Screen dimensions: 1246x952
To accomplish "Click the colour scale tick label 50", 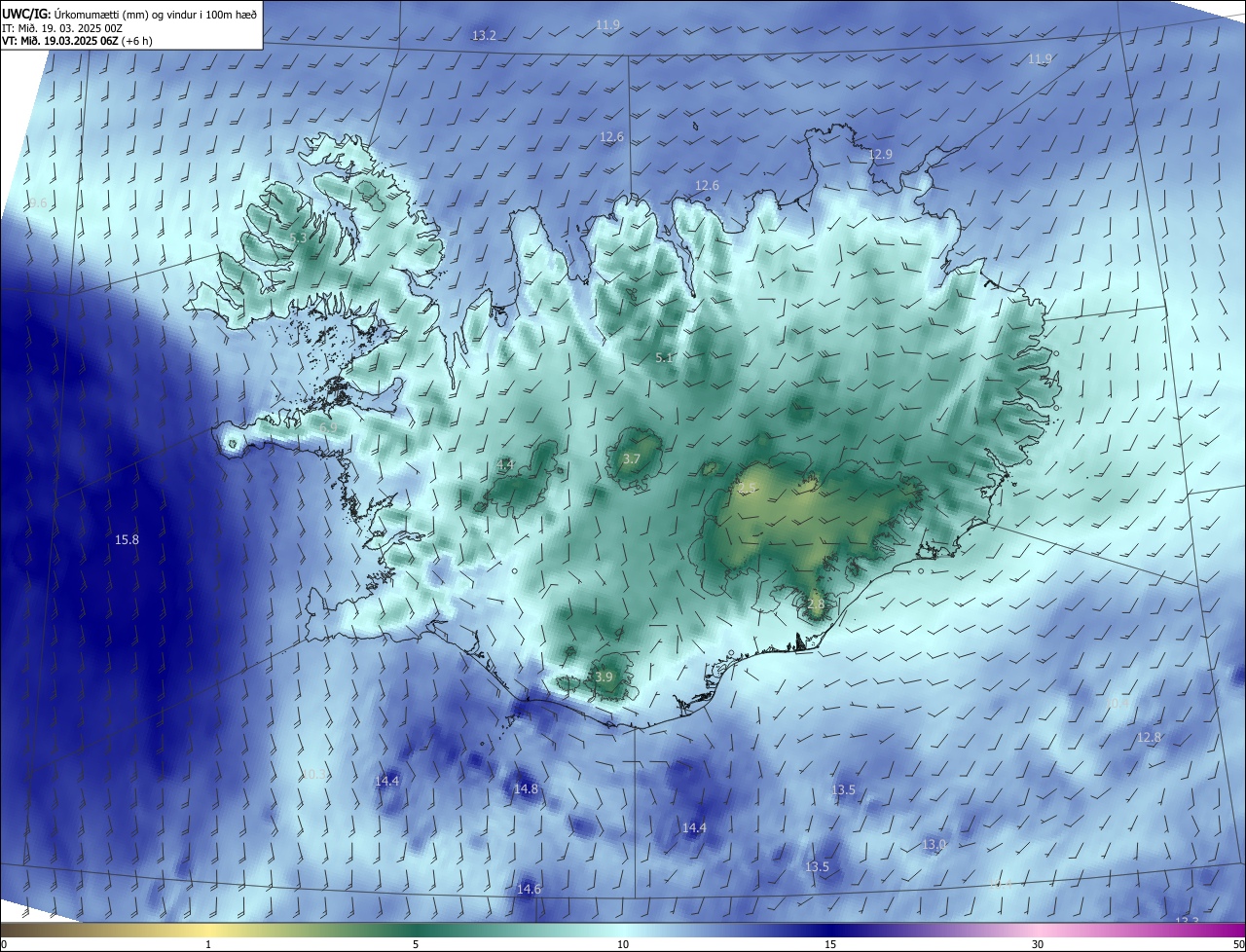I will [1238, 945].
